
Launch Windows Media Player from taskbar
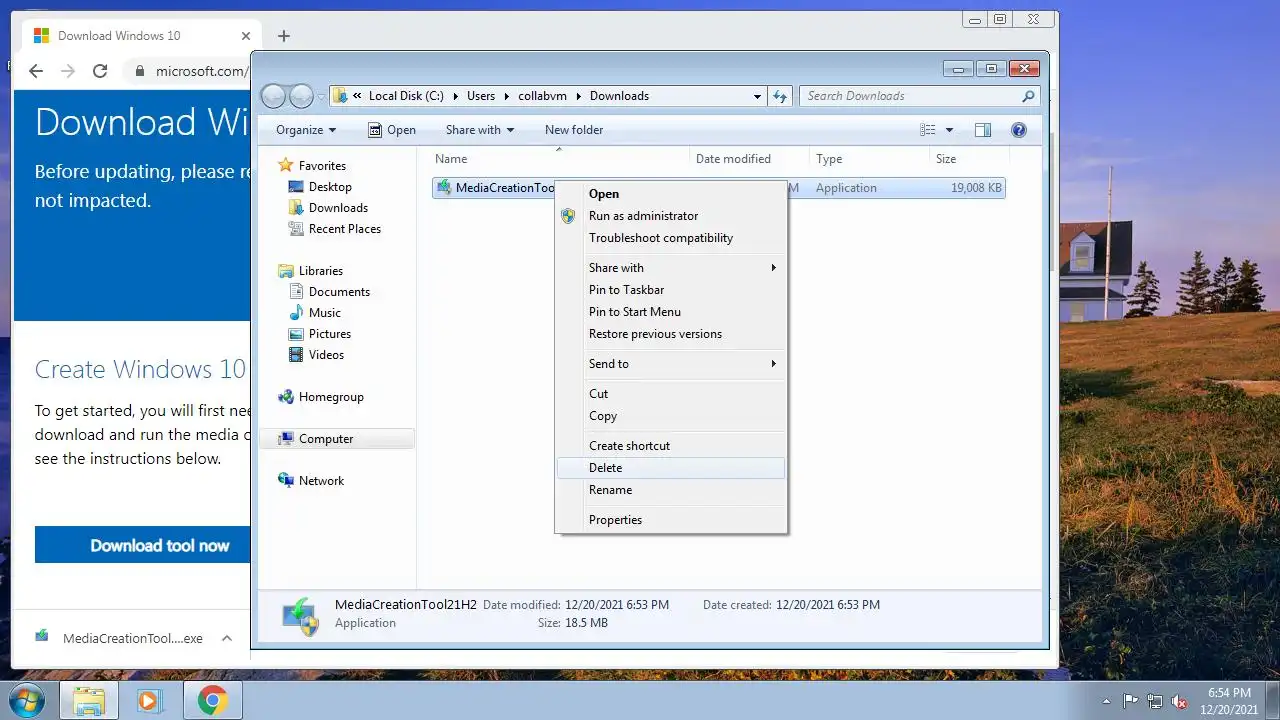150,701
